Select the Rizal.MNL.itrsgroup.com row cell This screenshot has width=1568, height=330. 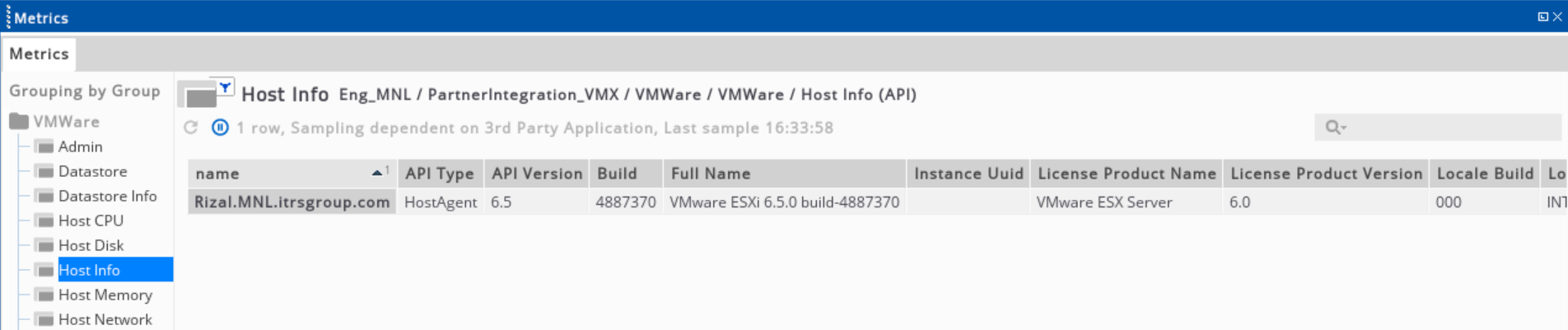coord(292,202)
